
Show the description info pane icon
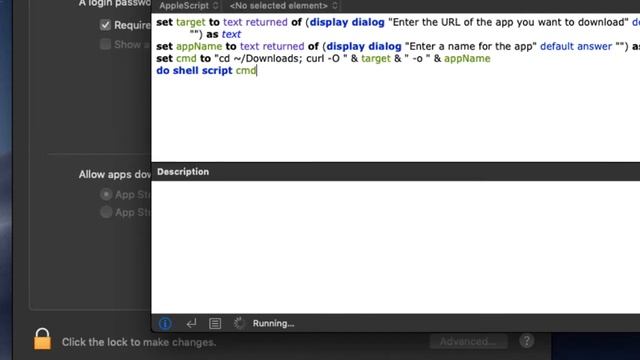tap(165, 324)
